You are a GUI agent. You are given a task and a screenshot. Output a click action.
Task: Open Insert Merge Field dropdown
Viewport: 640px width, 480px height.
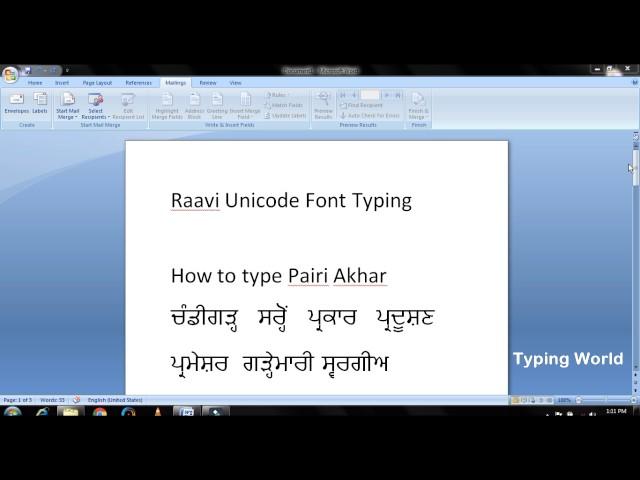(245, 106)
